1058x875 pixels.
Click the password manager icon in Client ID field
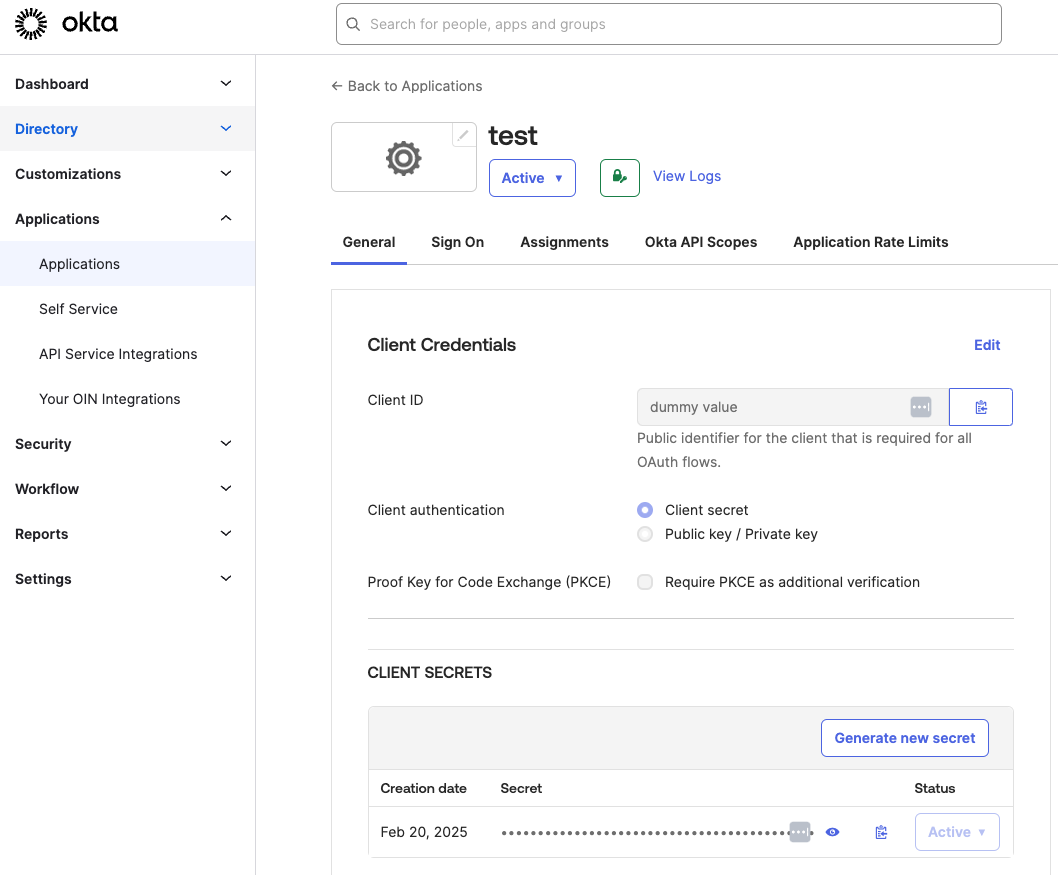pyautogui.click(x=920, y=407)
